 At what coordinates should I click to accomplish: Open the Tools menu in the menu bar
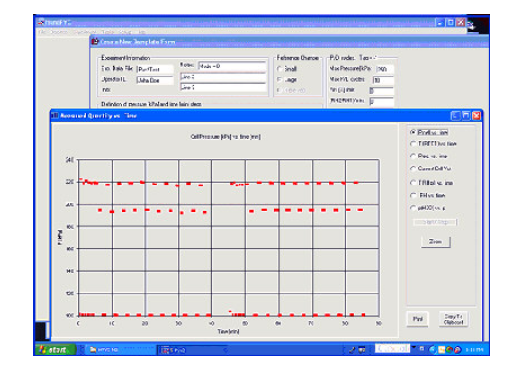[x=108, y=32]
